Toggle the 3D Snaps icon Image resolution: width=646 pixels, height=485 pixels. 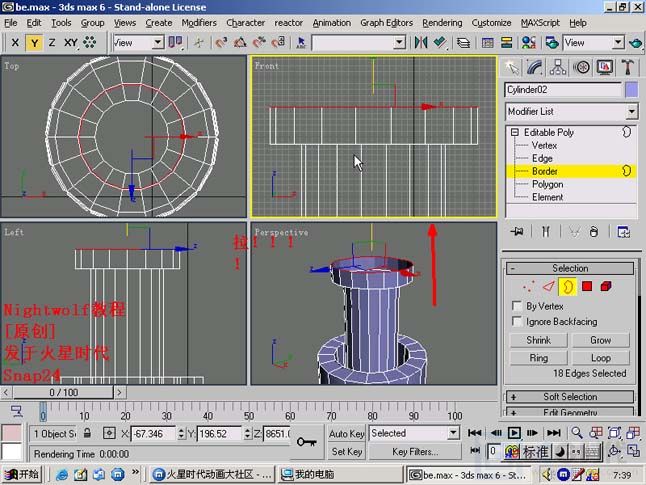pos(221,42)
